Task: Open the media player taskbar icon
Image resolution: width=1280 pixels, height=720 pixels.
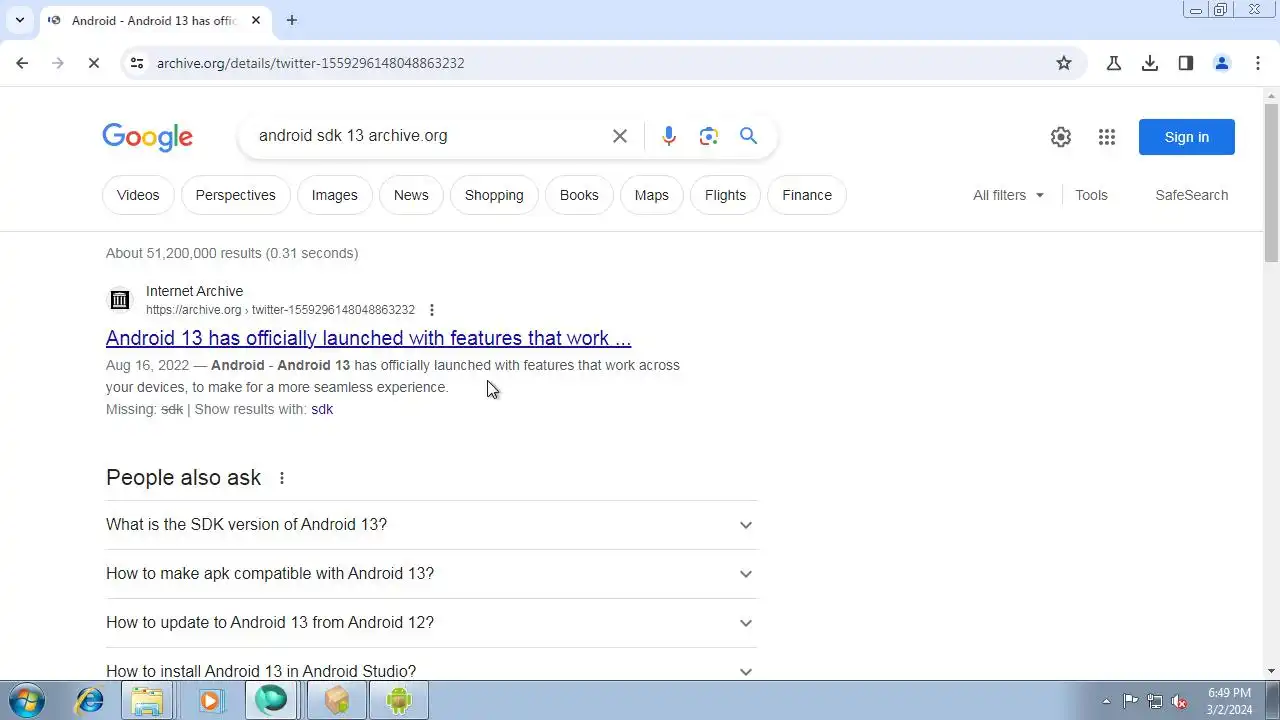Action: pos(210,700)
